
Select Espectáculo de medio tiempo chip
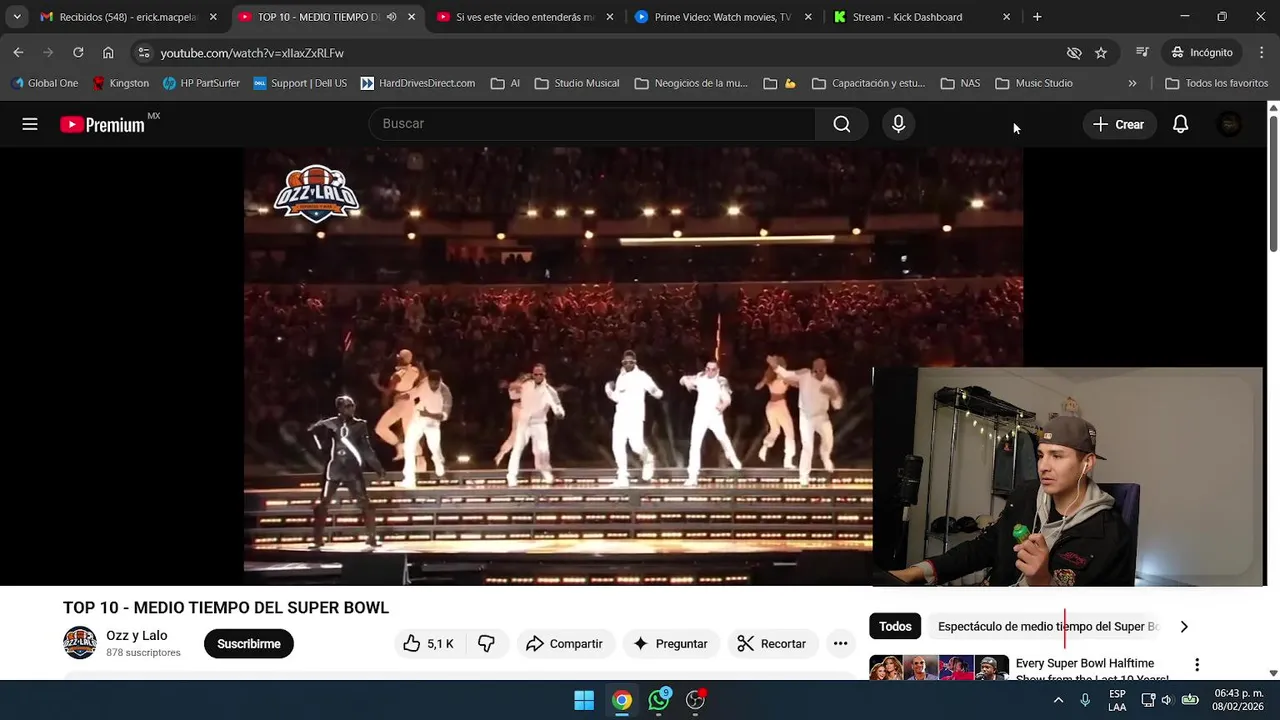(x=1047, y=627)
